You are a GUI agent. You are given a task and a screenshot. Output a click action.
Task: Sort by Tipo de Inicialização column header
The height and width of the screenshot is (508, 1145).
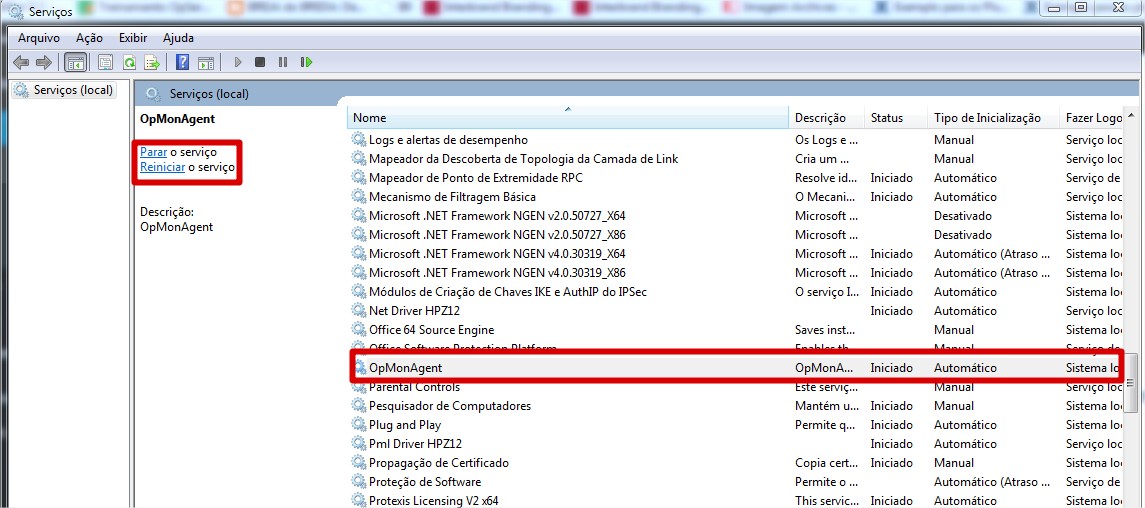point(987,118)
